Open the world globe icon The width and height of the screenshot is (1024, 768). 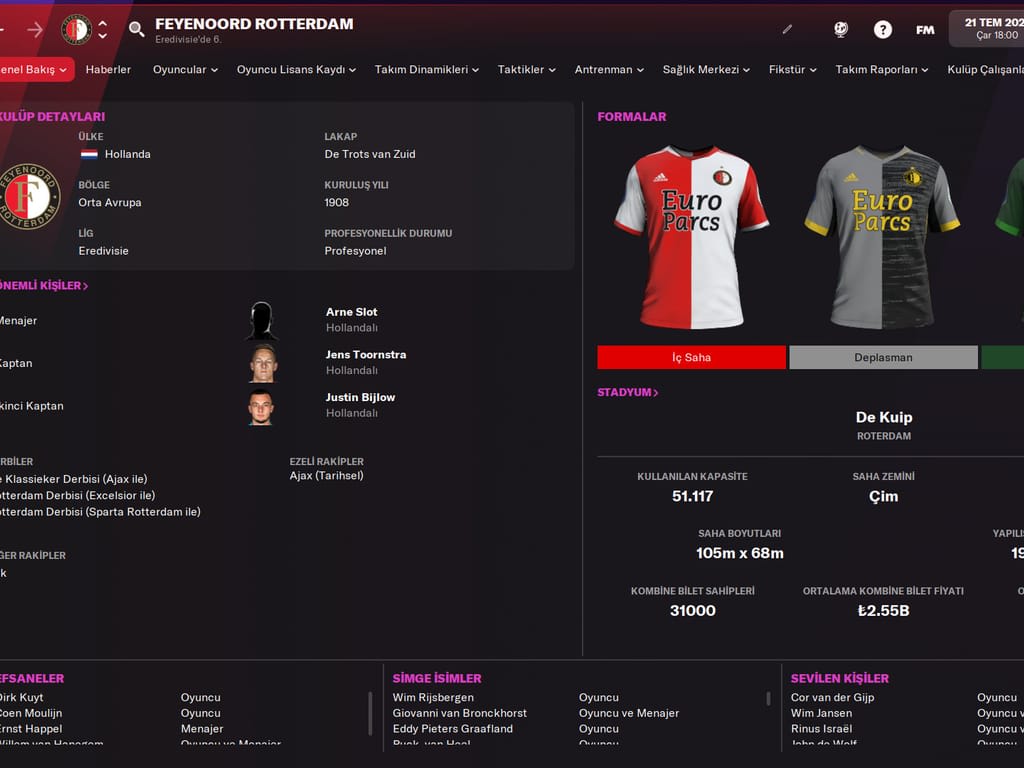coord(841,29)
